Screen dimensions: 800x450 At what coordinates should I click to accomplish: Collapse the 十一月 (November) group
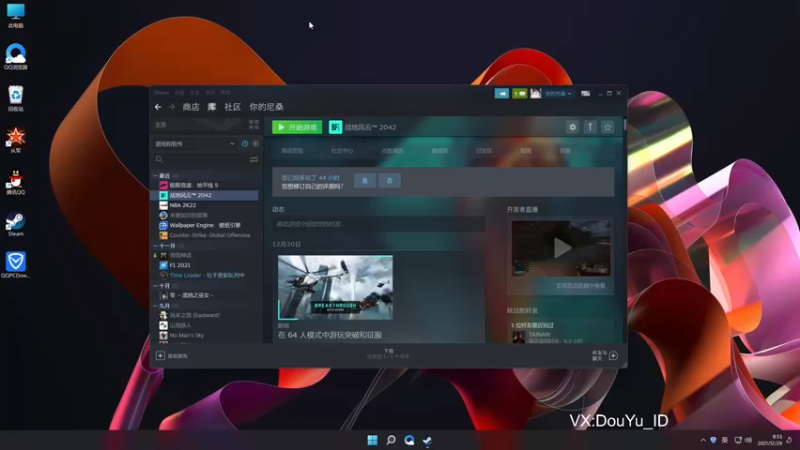pos(156,246)
